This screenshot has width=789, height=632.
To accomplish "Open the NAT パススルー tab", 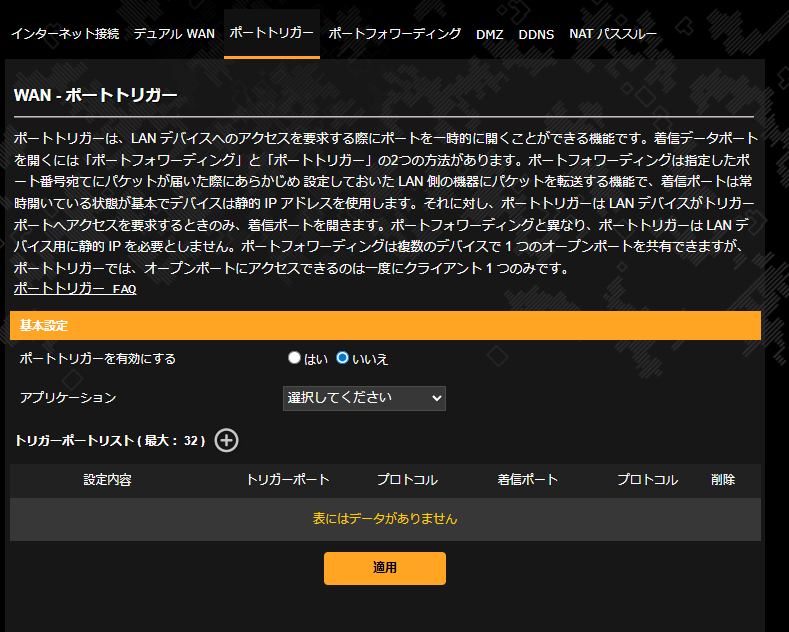I will click(x=613, y=34).
